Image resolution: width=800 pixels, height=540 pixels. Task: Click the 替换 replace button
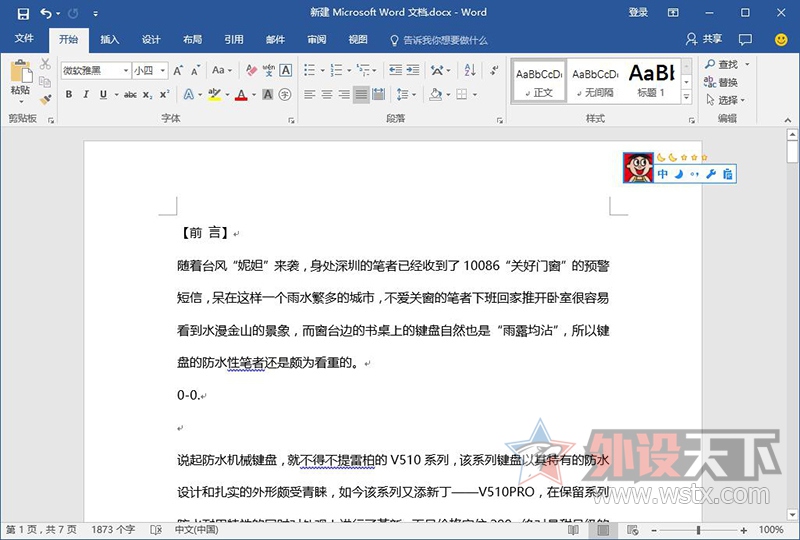(720, 82)
